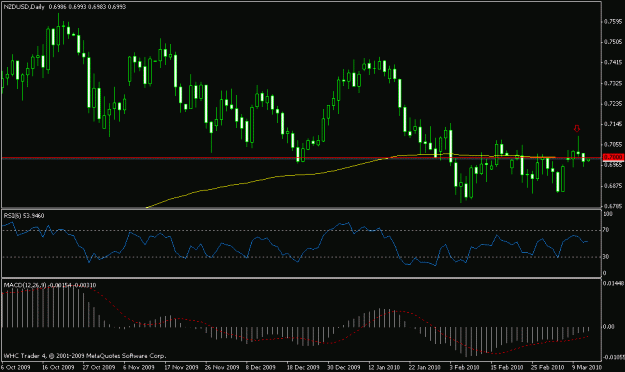Select the 16 Oct 2009 date label

(58, 367)
